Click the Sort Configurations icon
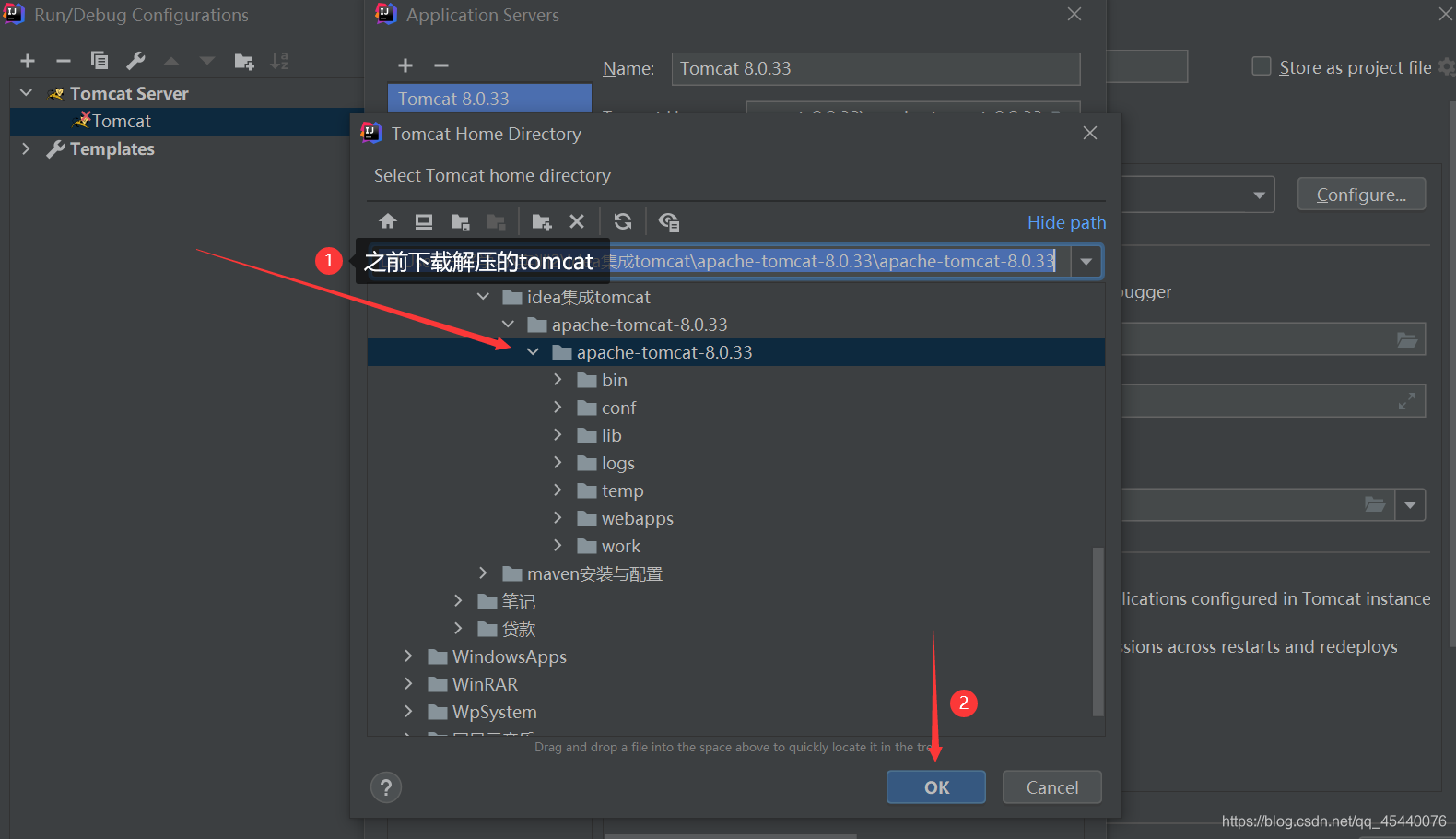This screenshot has height=839, width=1456. pos(279,61)
